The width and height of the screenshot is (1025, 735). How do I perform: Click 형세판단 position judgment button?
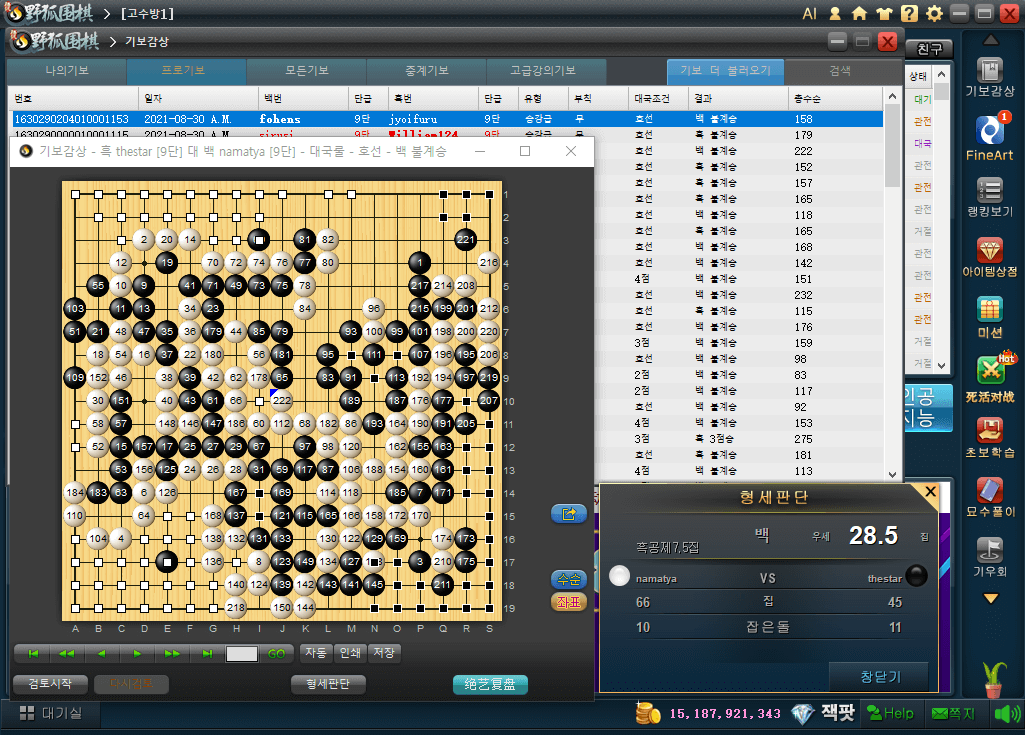328,684
